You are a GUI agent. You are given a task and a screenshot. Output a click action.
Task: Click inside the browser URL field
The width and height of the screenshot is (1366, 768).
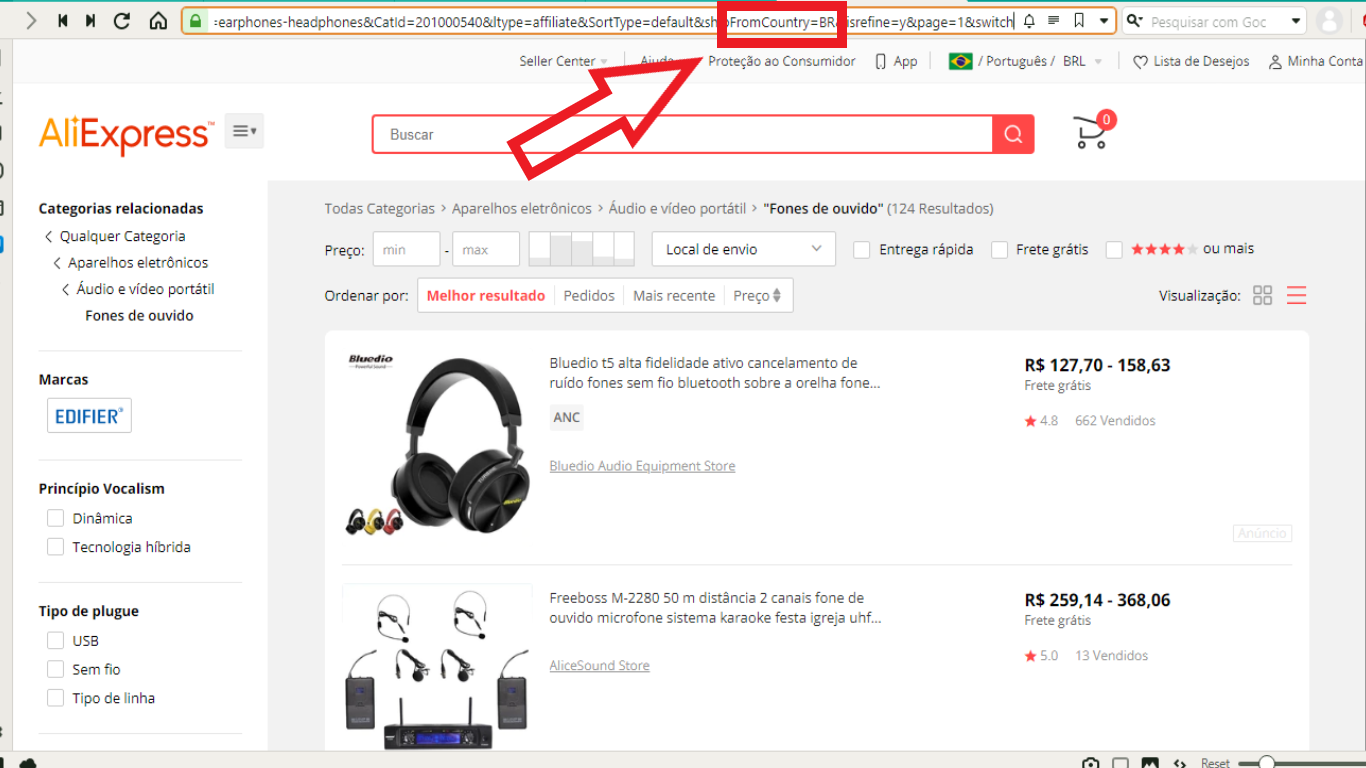(x=613, y=21)
